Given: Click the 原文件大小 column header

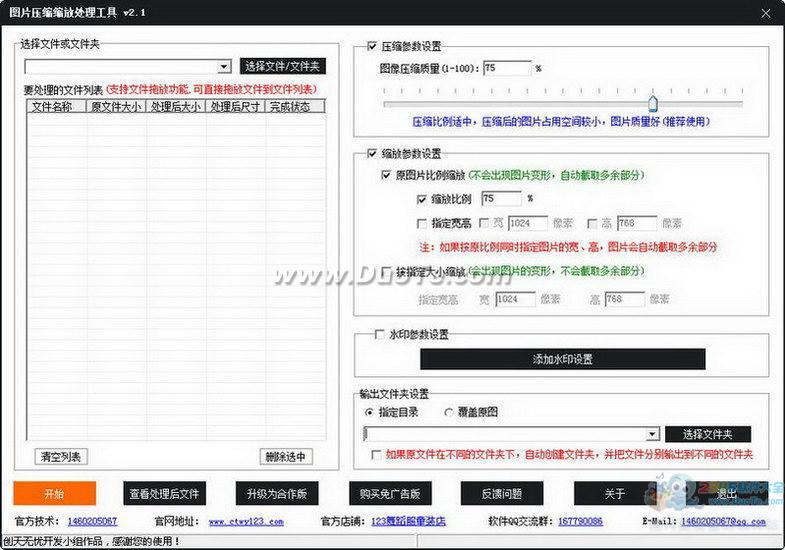Looking at the screenshot, I should coord(116,107).
